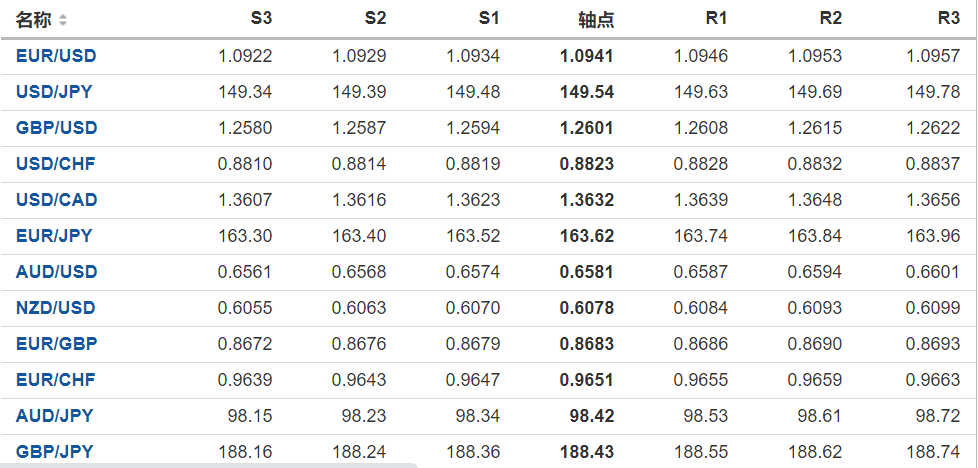Click the R3 column header
Image resolution: width=978 pixels, height=468 pixels.
coord(949,19)
